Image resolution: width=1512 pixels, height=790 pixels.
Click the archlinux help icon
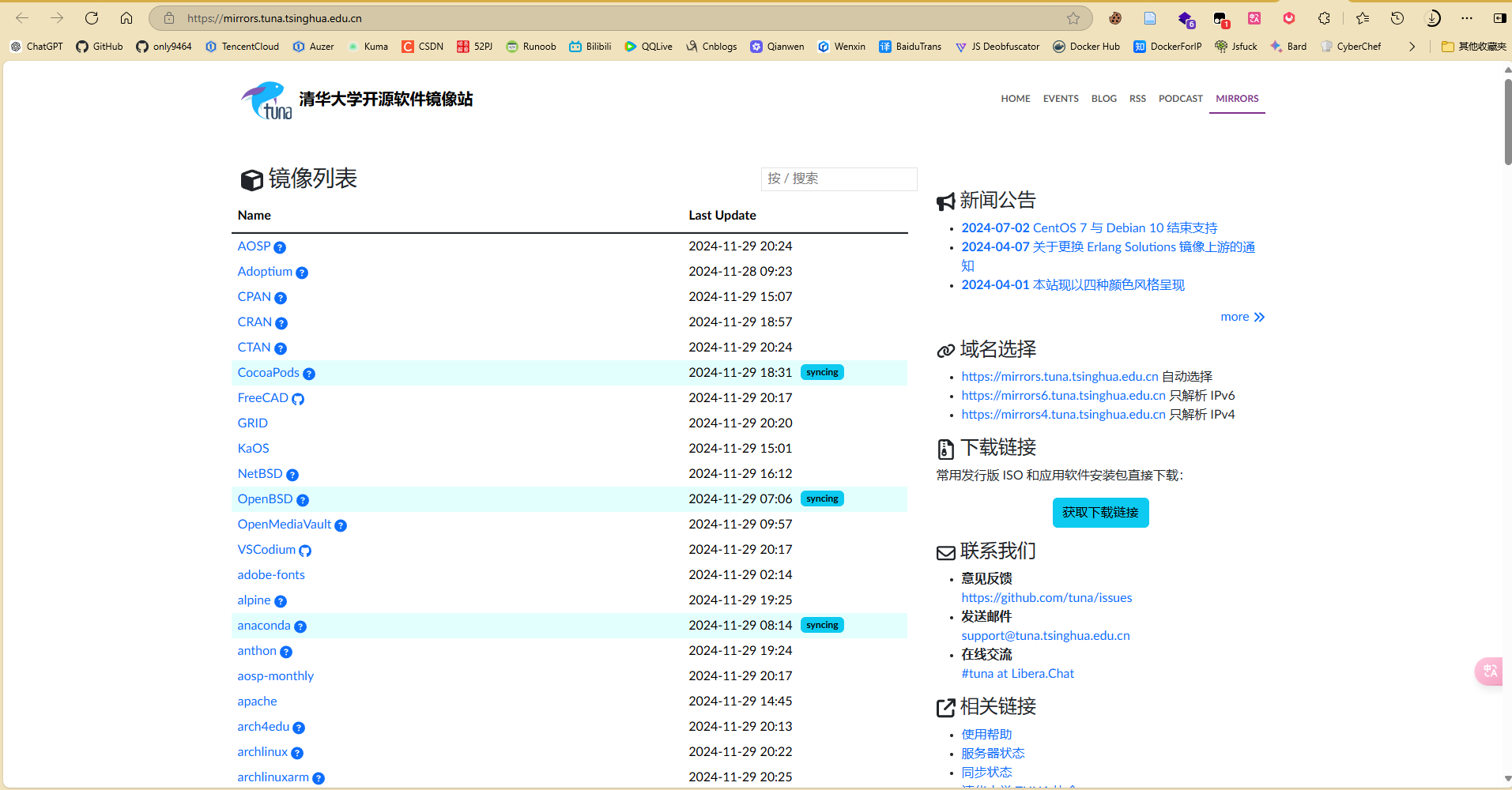pos(297,753)
